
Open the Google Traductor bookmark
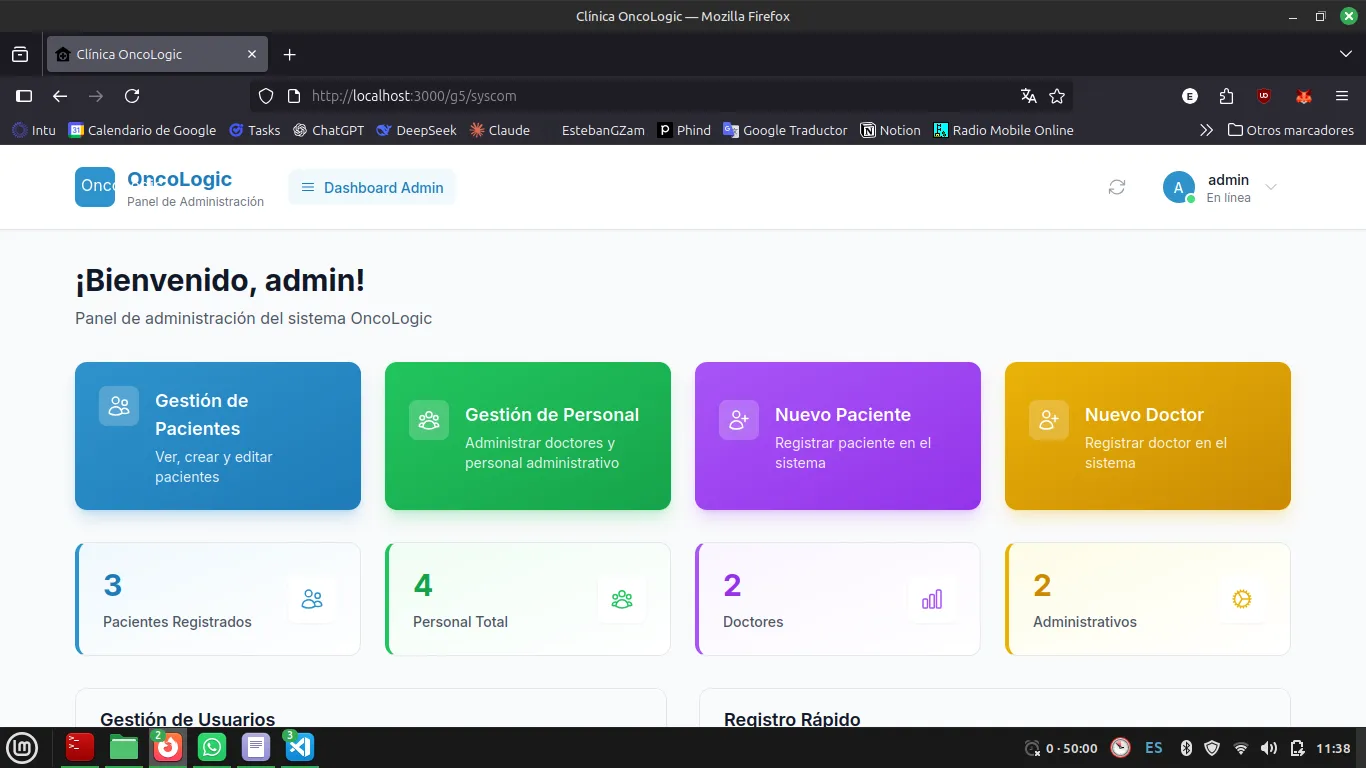point(785,130)
